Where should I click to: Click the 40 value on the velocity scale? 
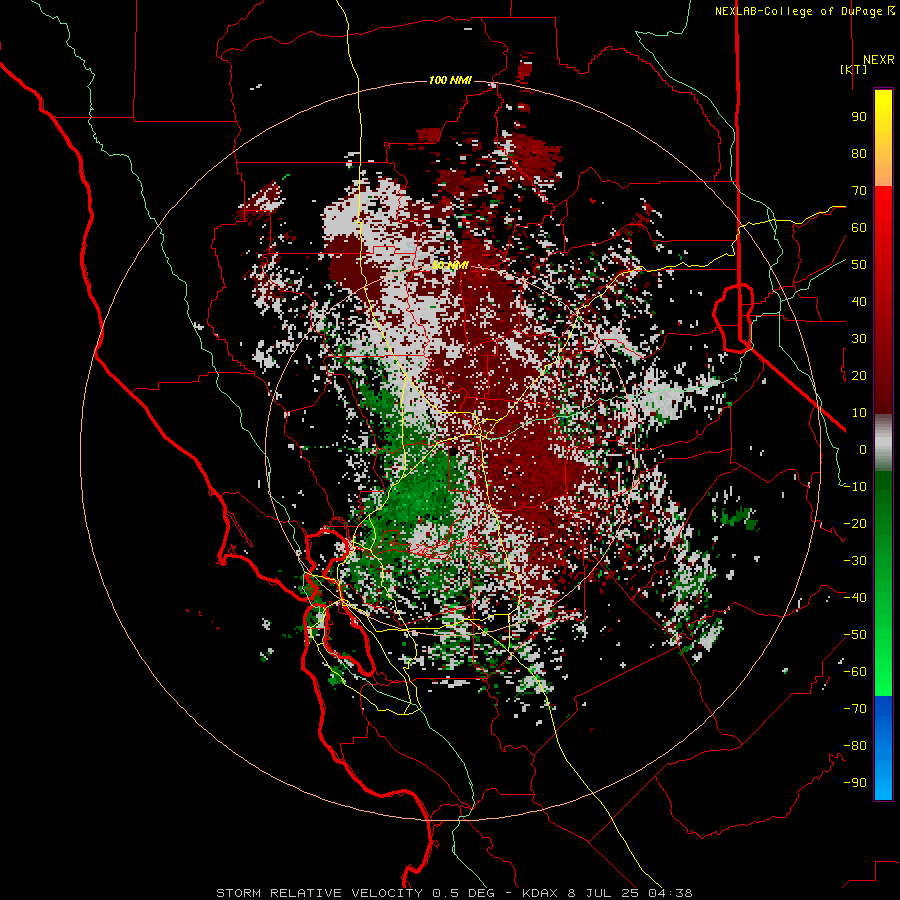[x=859, y=302]
